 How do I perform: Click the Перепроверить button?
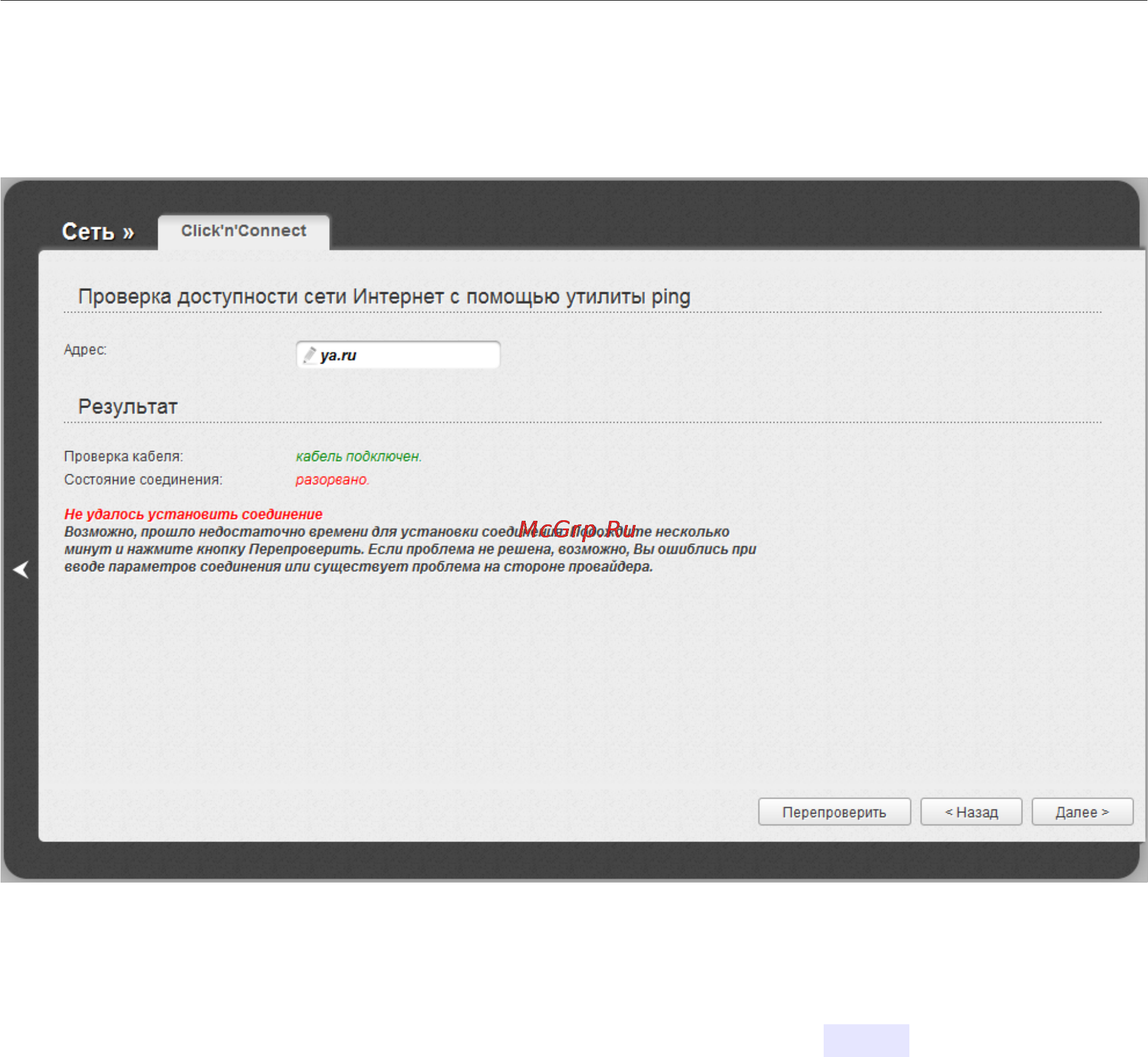[x=834, y=812]
